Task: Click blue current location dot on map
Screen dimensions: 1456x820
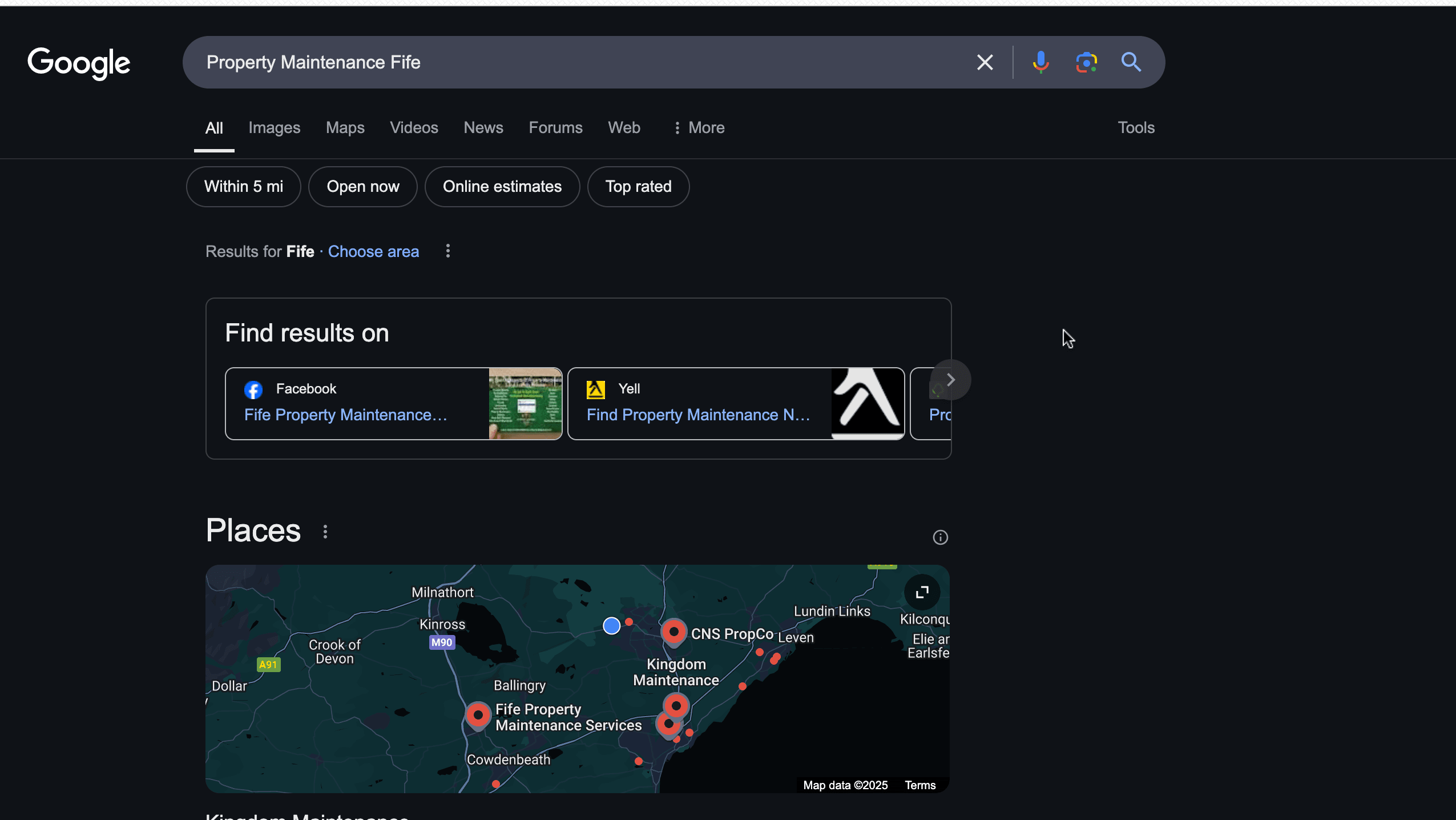Action: [x=612, y=626]
